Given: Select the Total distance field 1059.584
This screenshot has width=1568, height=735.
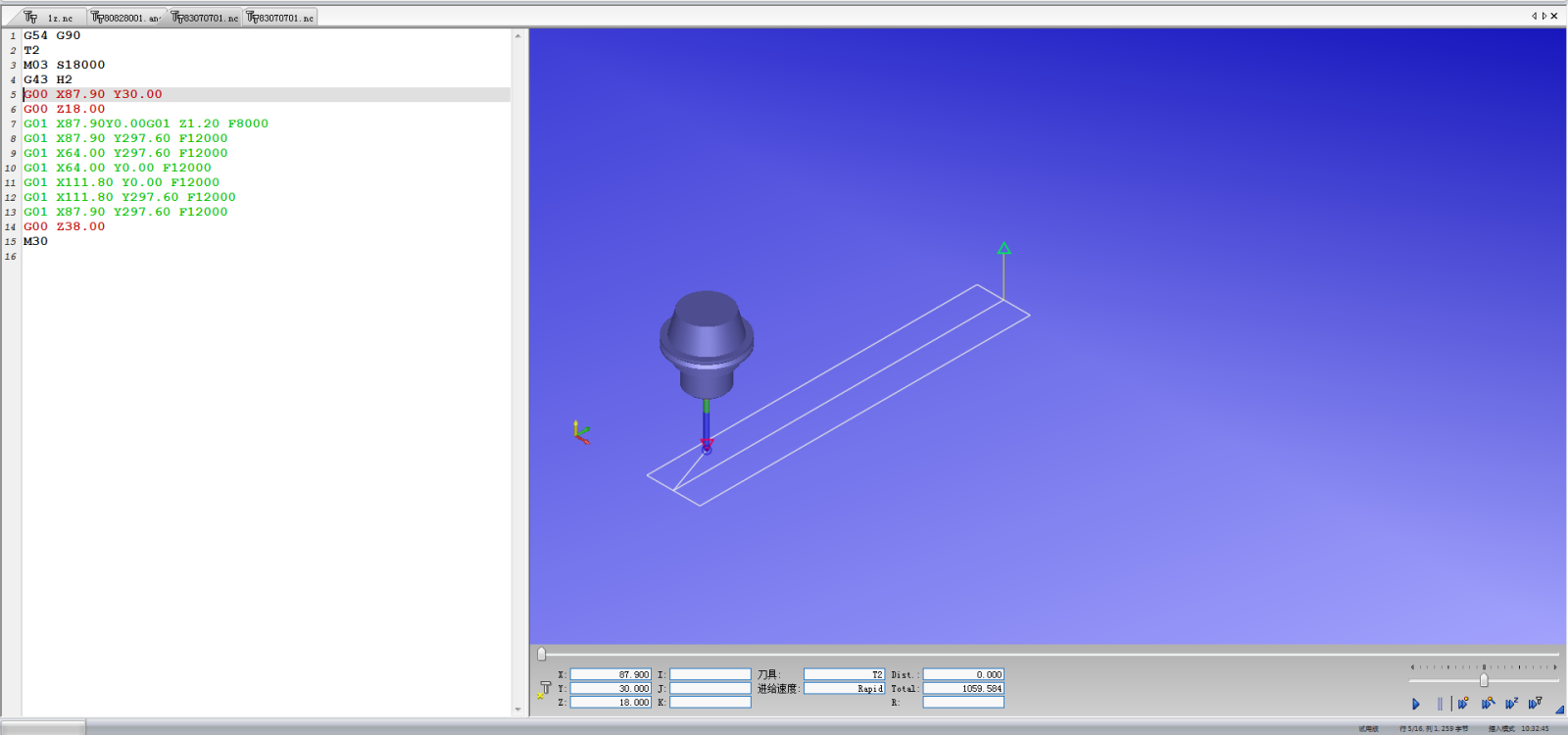Looking at the screenshot, I should pos(963,688).
